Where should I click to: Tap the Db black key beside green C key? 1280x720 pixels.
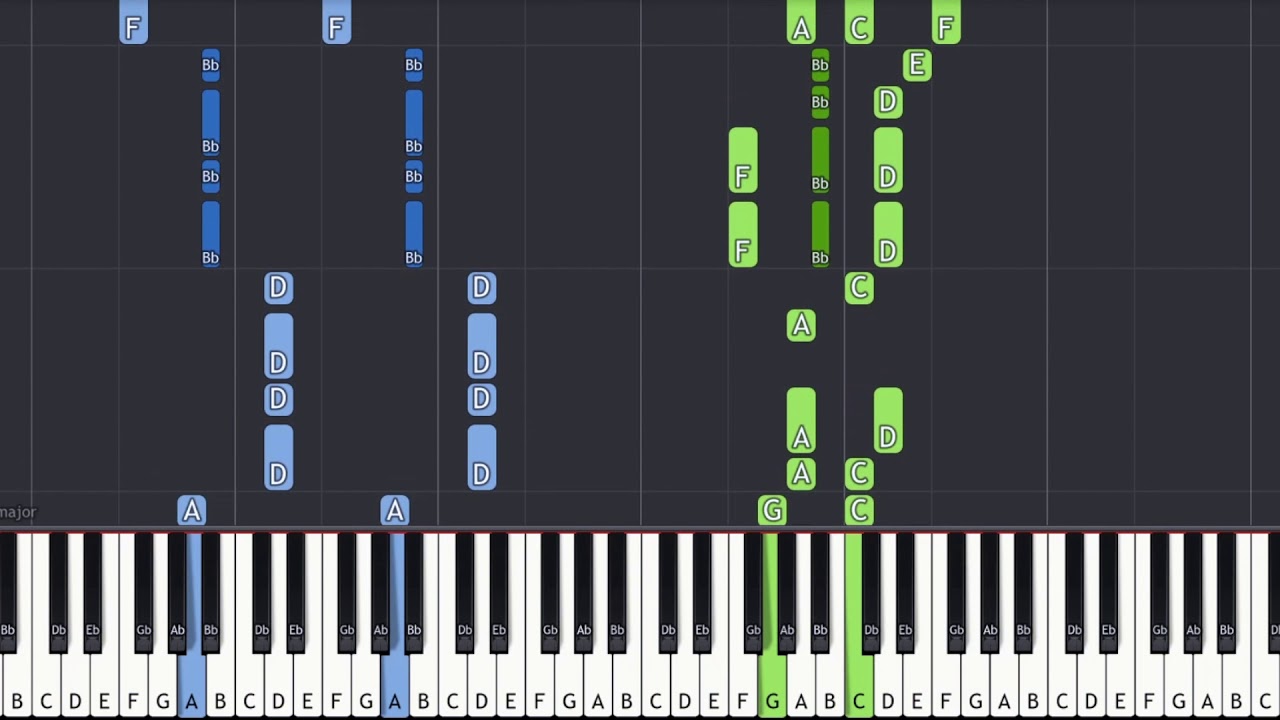pyautogui.click(x=871, y=590)
